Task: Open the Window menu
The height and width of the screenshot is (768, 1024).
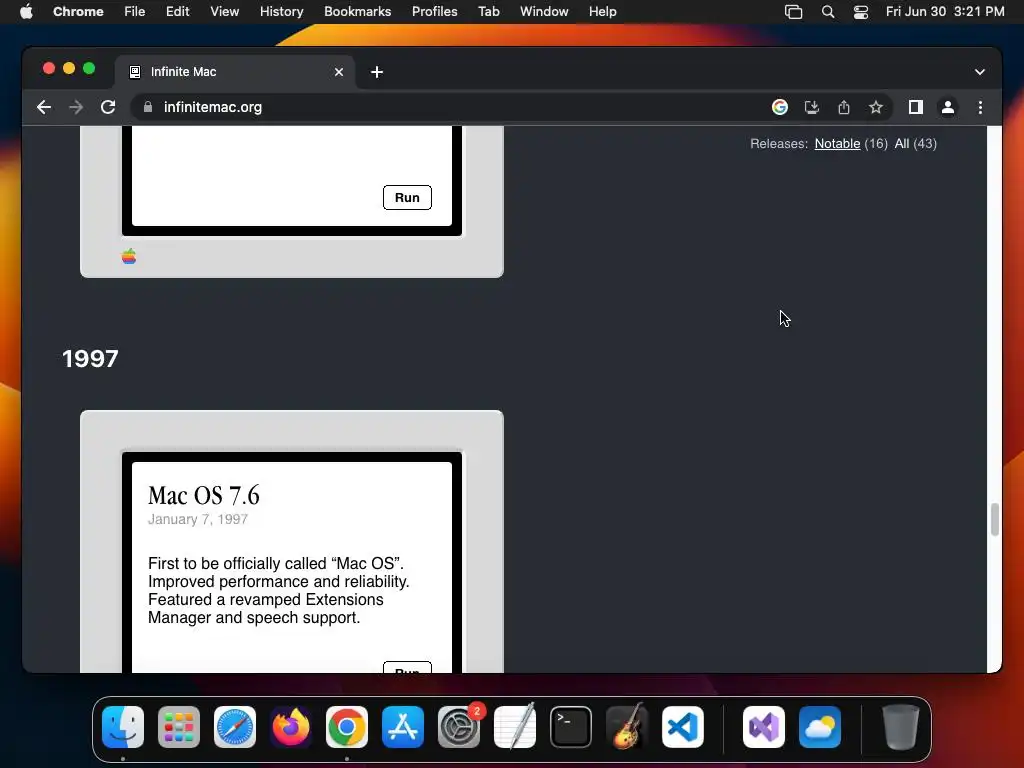Action: 544,12
